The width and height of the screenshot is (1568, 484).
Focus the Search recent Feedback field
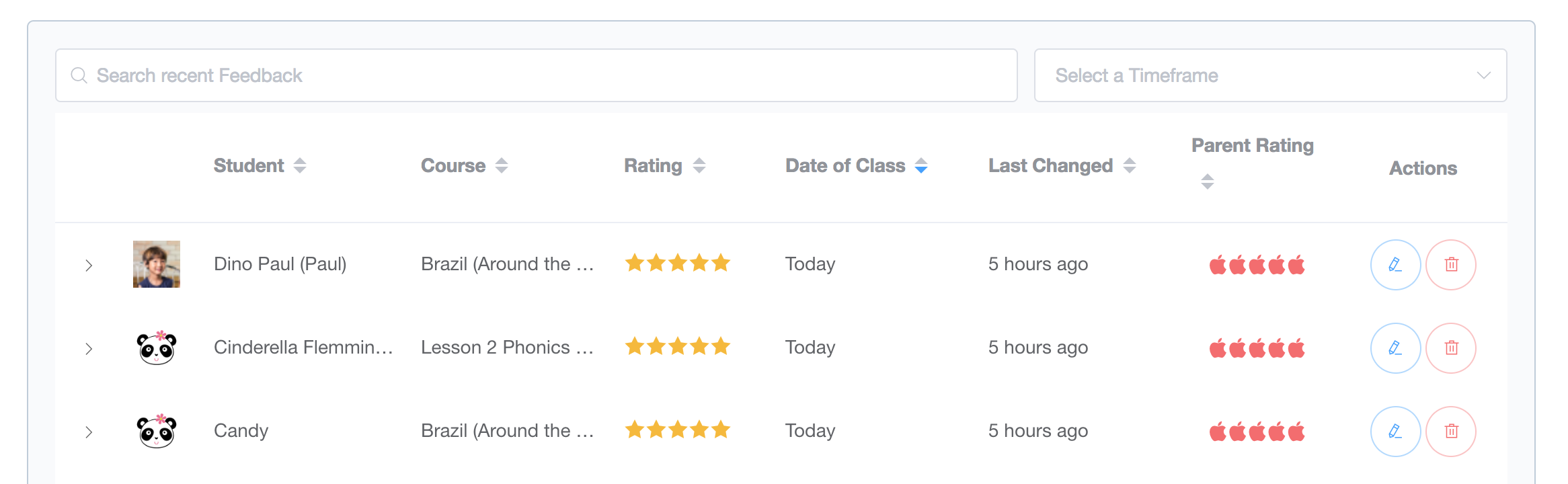coord(536,75)
